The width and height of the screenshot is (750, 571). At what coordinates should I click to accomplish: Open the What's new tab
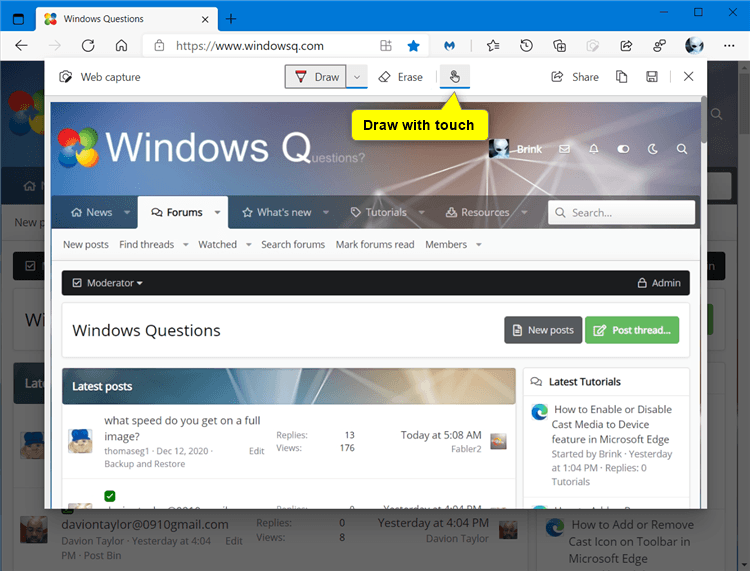tap(276, 212)
